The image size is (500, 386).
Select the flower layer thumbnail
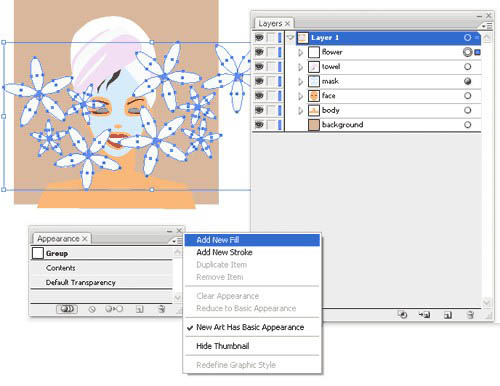click(314, 52)
